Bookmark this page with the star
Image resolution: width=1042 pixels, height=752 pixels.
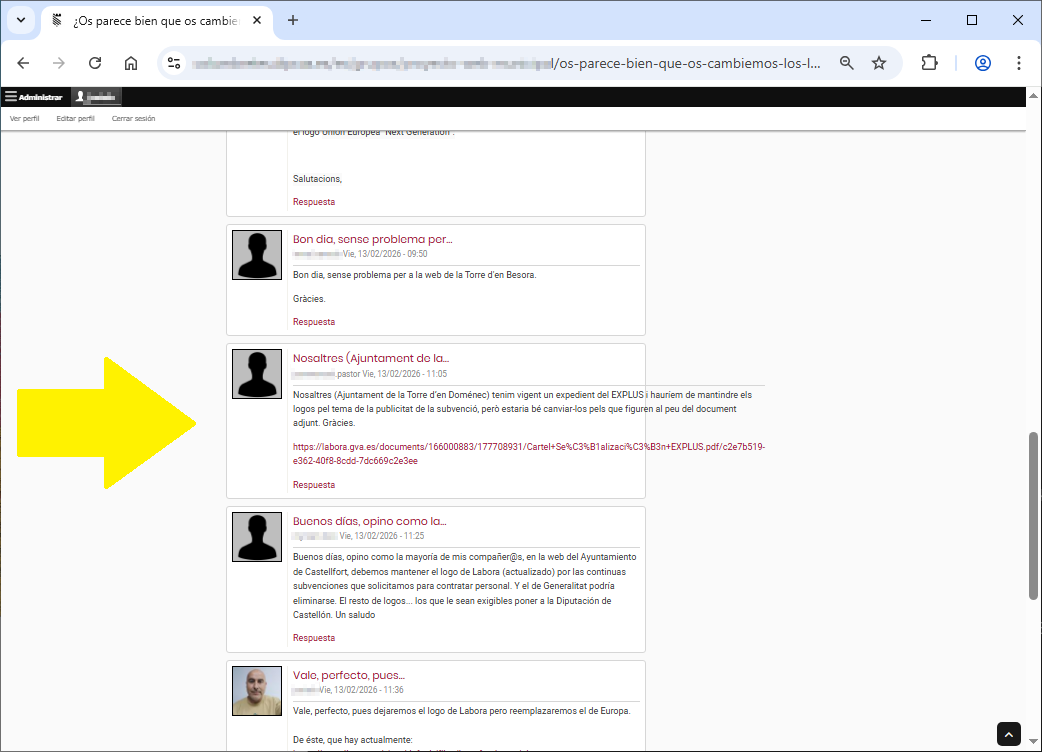879,63
